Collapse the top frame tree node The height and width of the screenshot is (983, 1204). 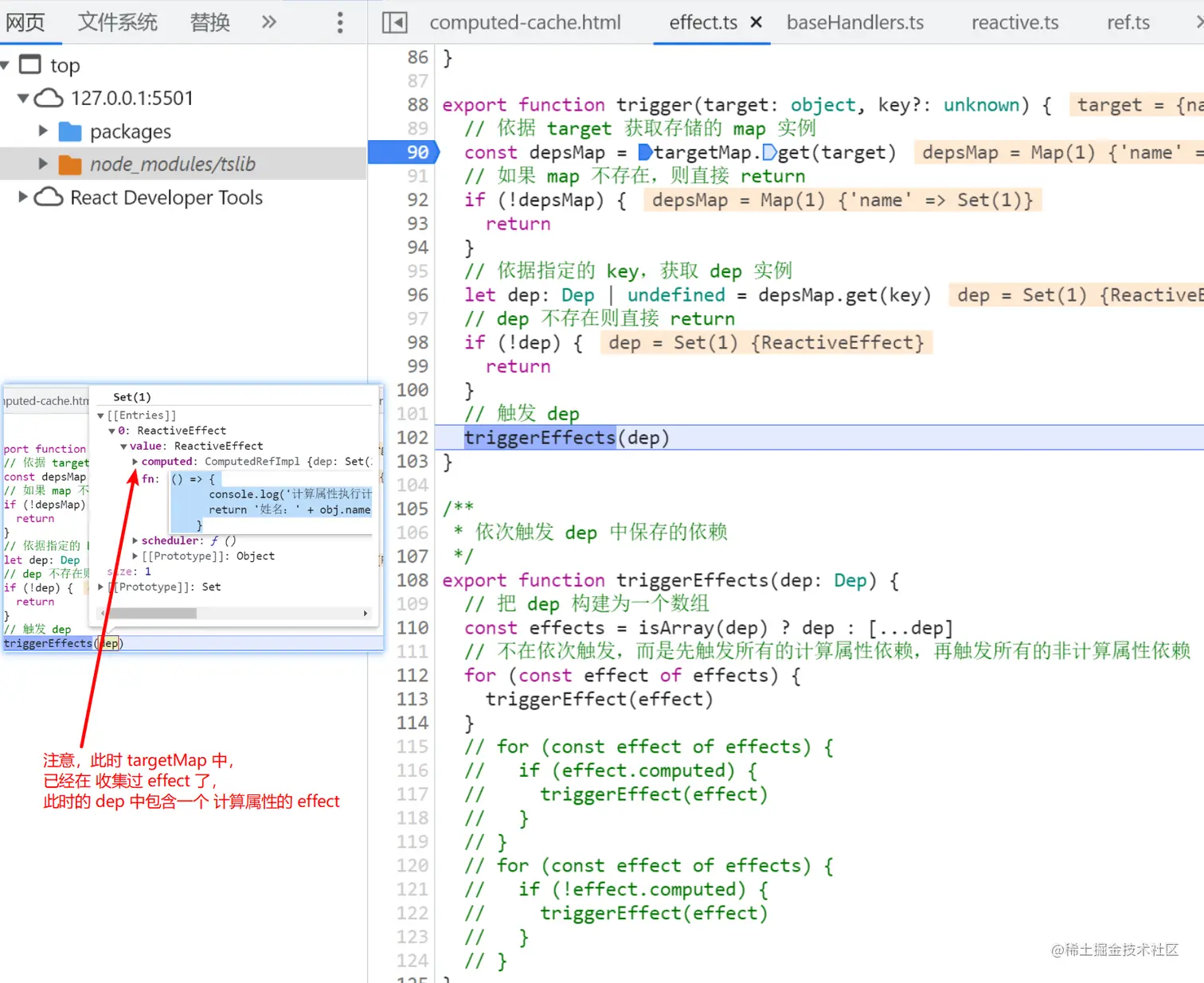[x=6, y=64]
